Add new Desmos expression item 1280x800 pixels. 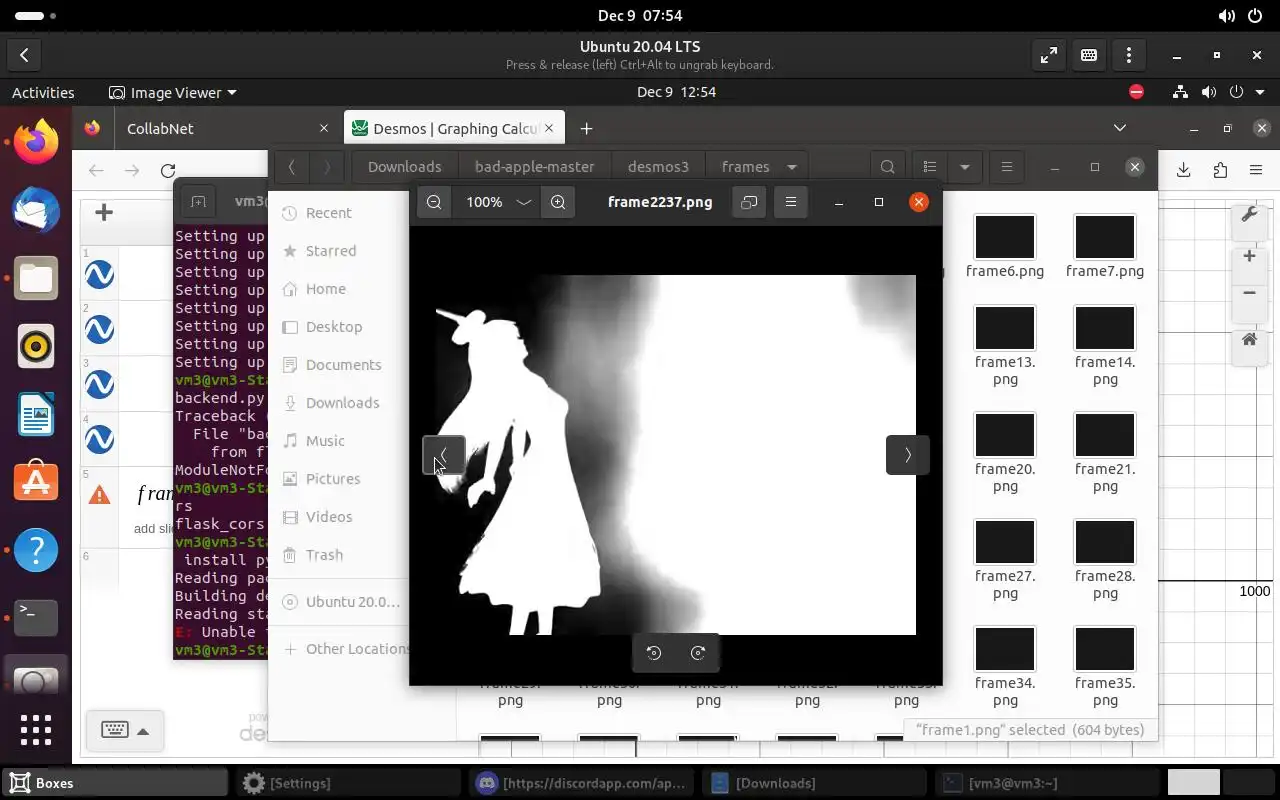(x=103, y=212)
